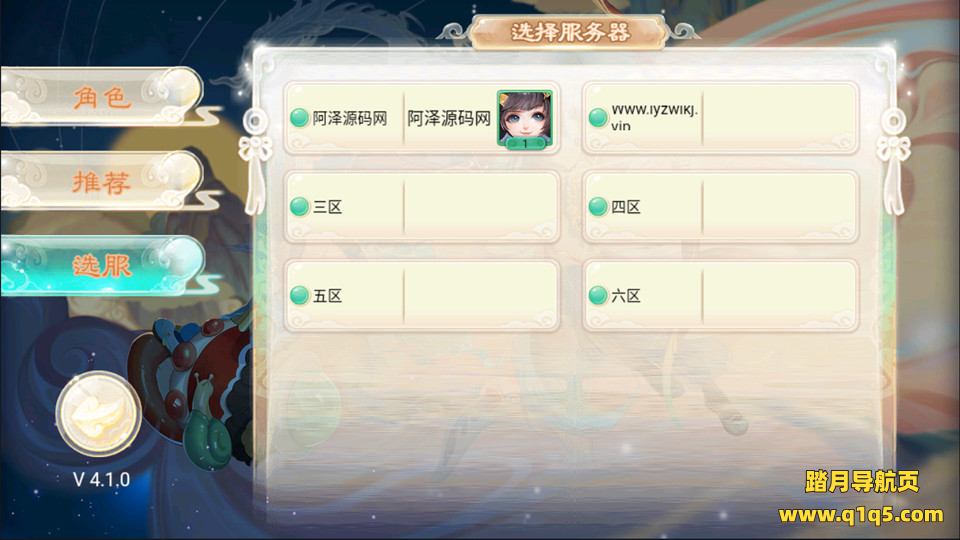The height and width of the screenshot is (540, 960).
Task: Switch to the 推荐 tab
Action: (x=102, y=181)
